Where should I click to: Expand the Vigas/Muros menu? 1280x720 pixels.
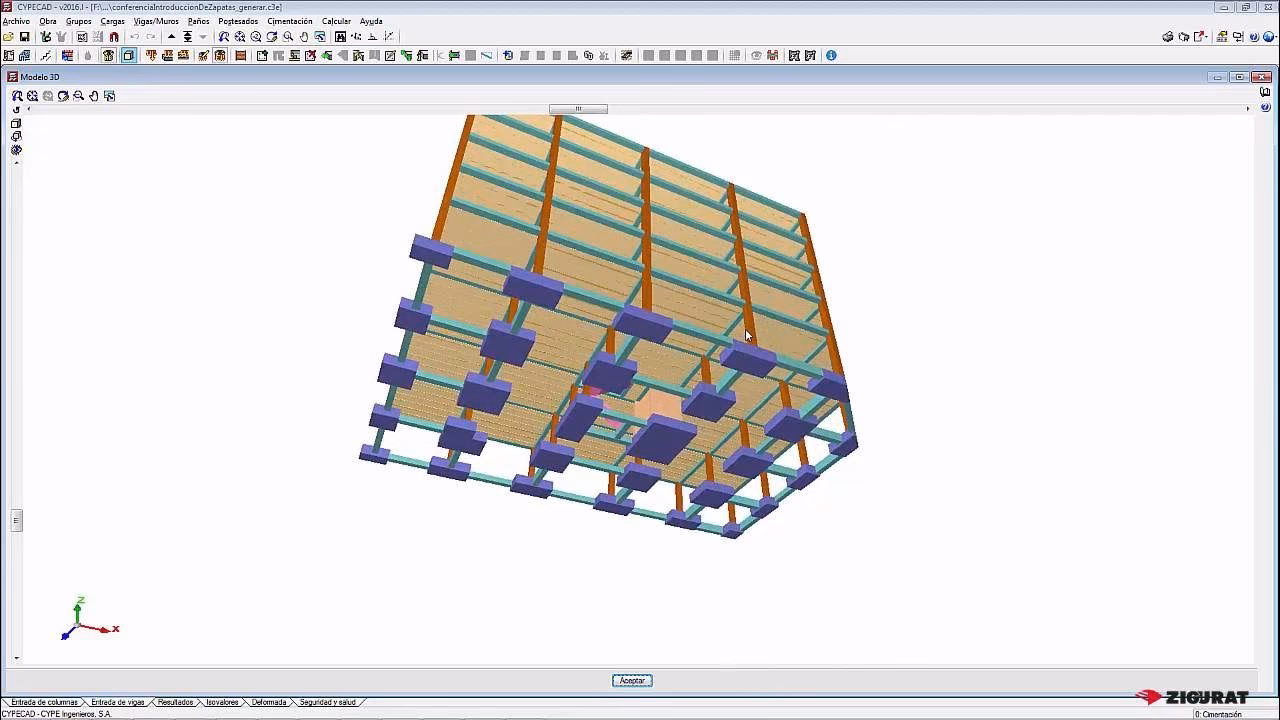[x=156, y=21]
